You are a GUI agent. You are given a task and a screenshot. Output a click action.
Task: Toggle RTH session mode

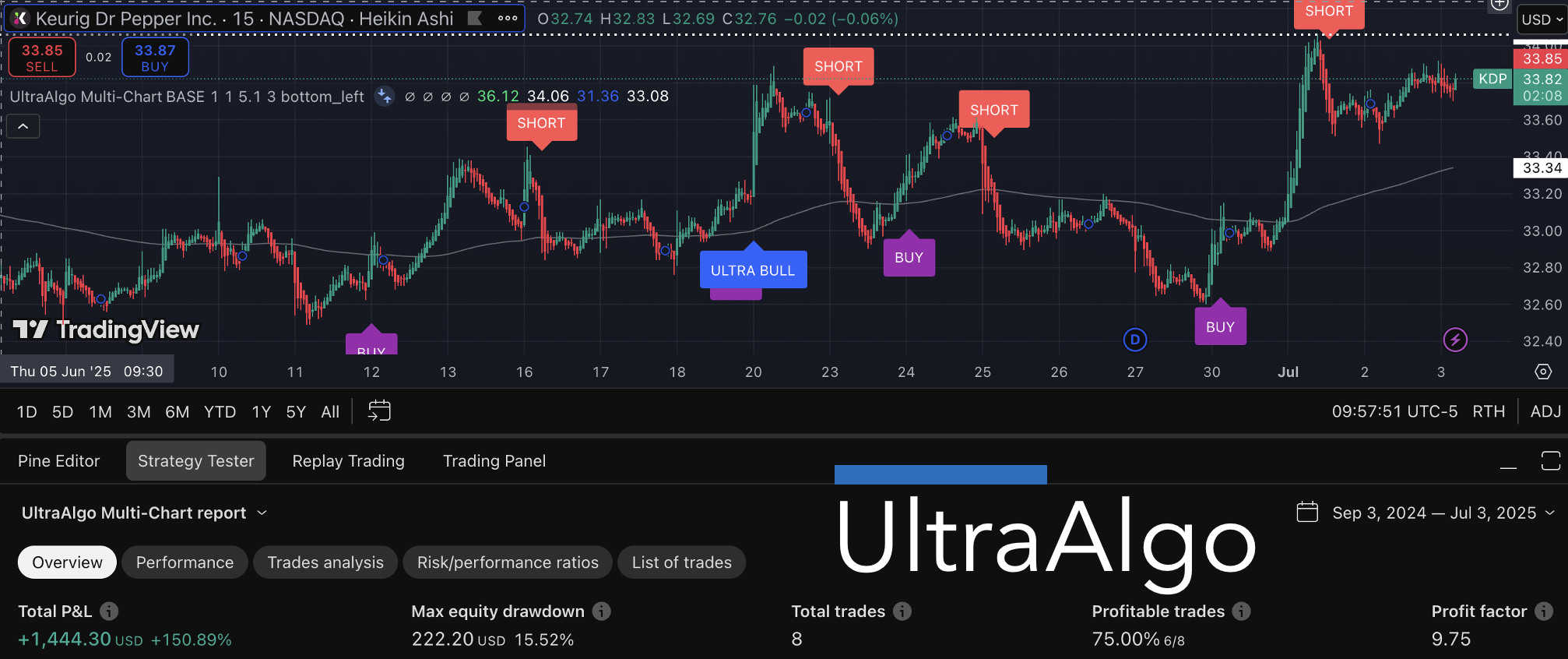pyautogui.click(x=1489, y=411)
